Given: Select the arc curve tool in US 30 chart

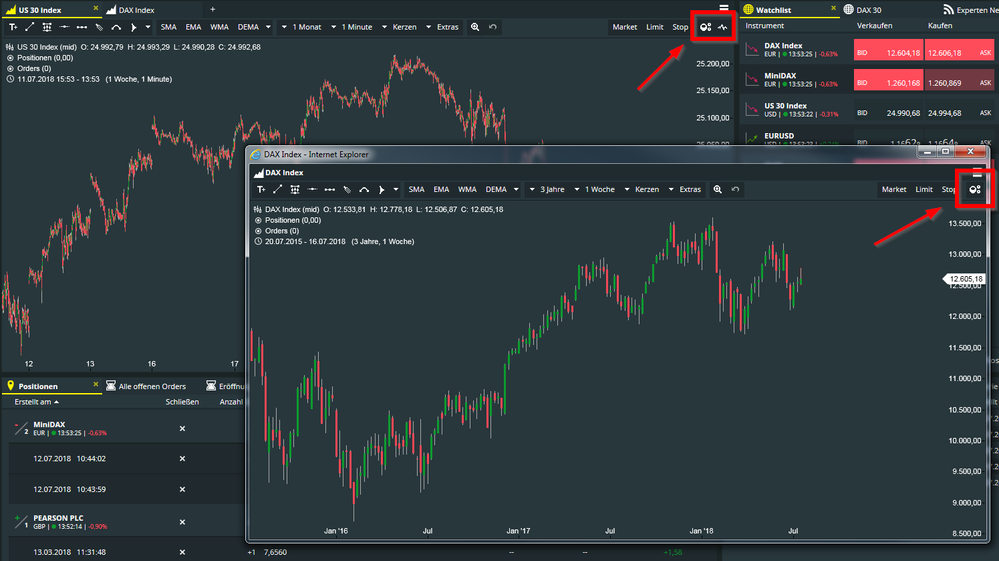Looking at the screenshot, I should point(116,27).
